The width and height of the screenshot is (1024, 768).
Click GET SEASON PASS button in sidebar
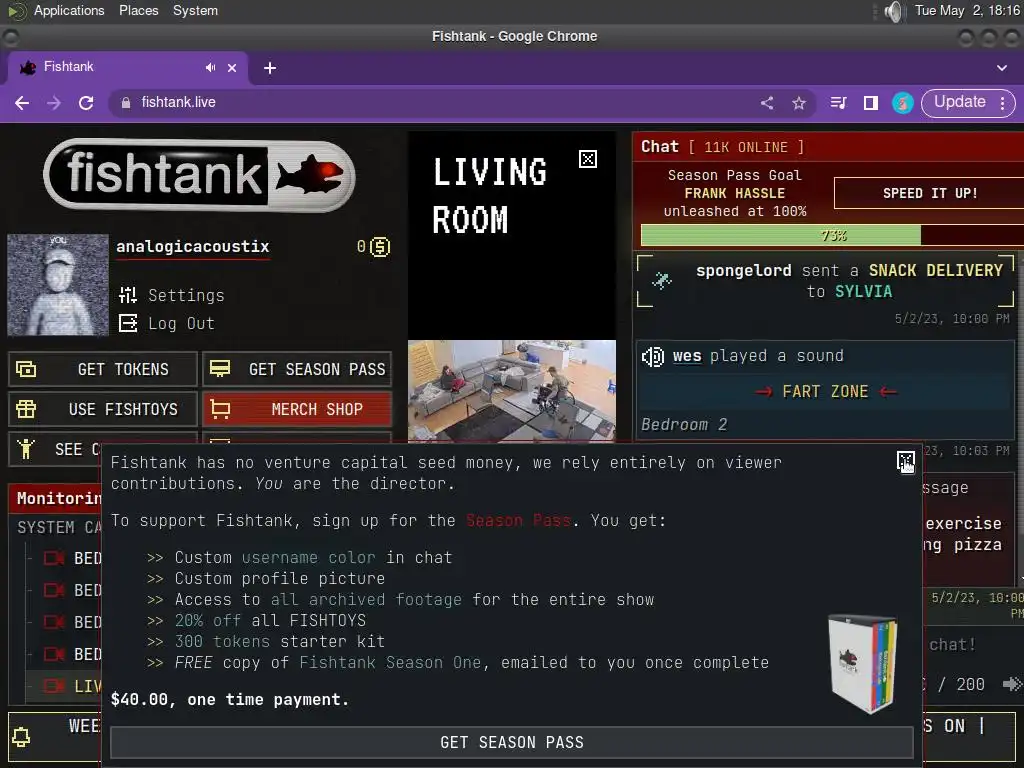[297, 369]
